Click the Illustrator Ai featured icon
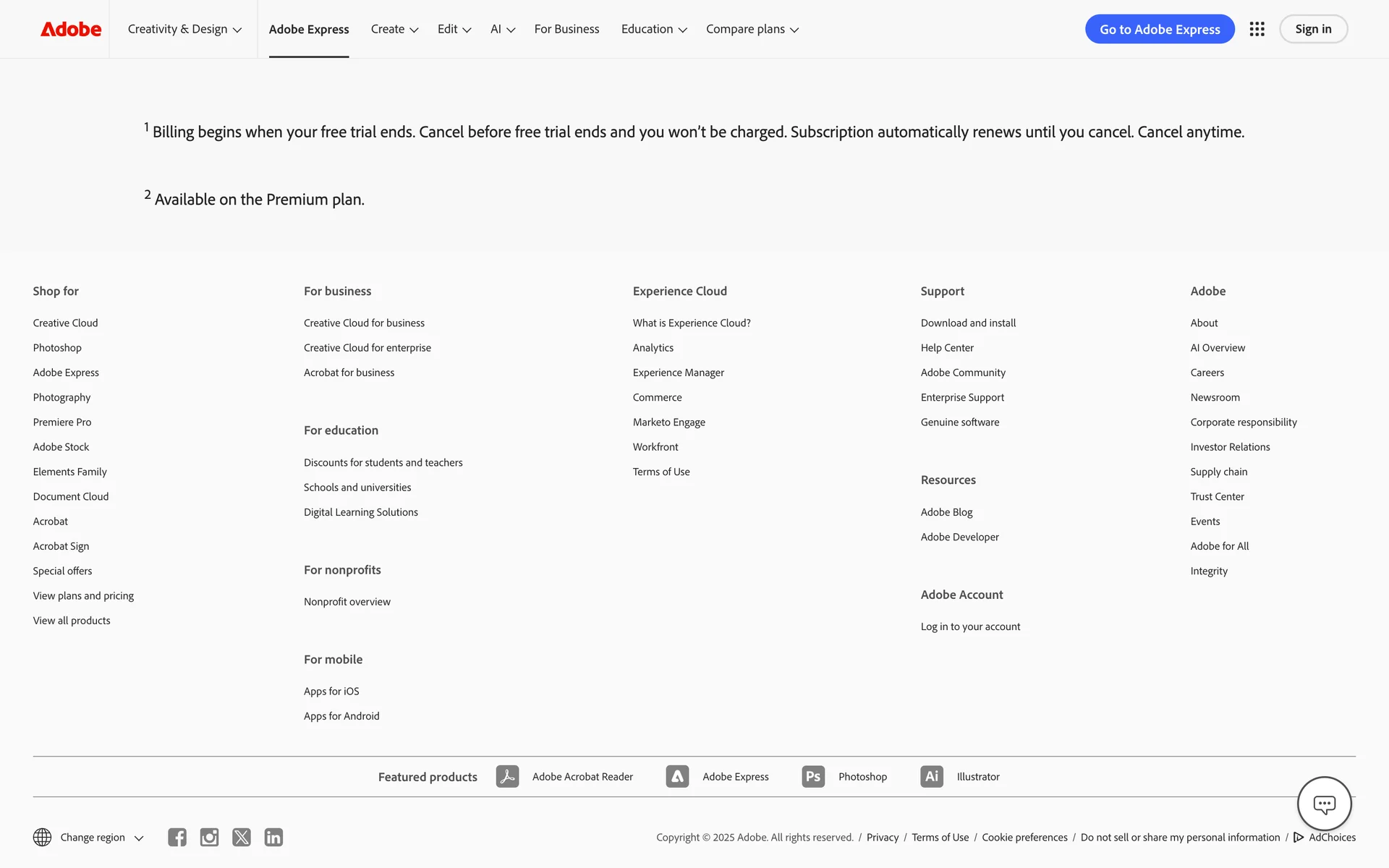1389x868 pixels. (x=932, y=776)
